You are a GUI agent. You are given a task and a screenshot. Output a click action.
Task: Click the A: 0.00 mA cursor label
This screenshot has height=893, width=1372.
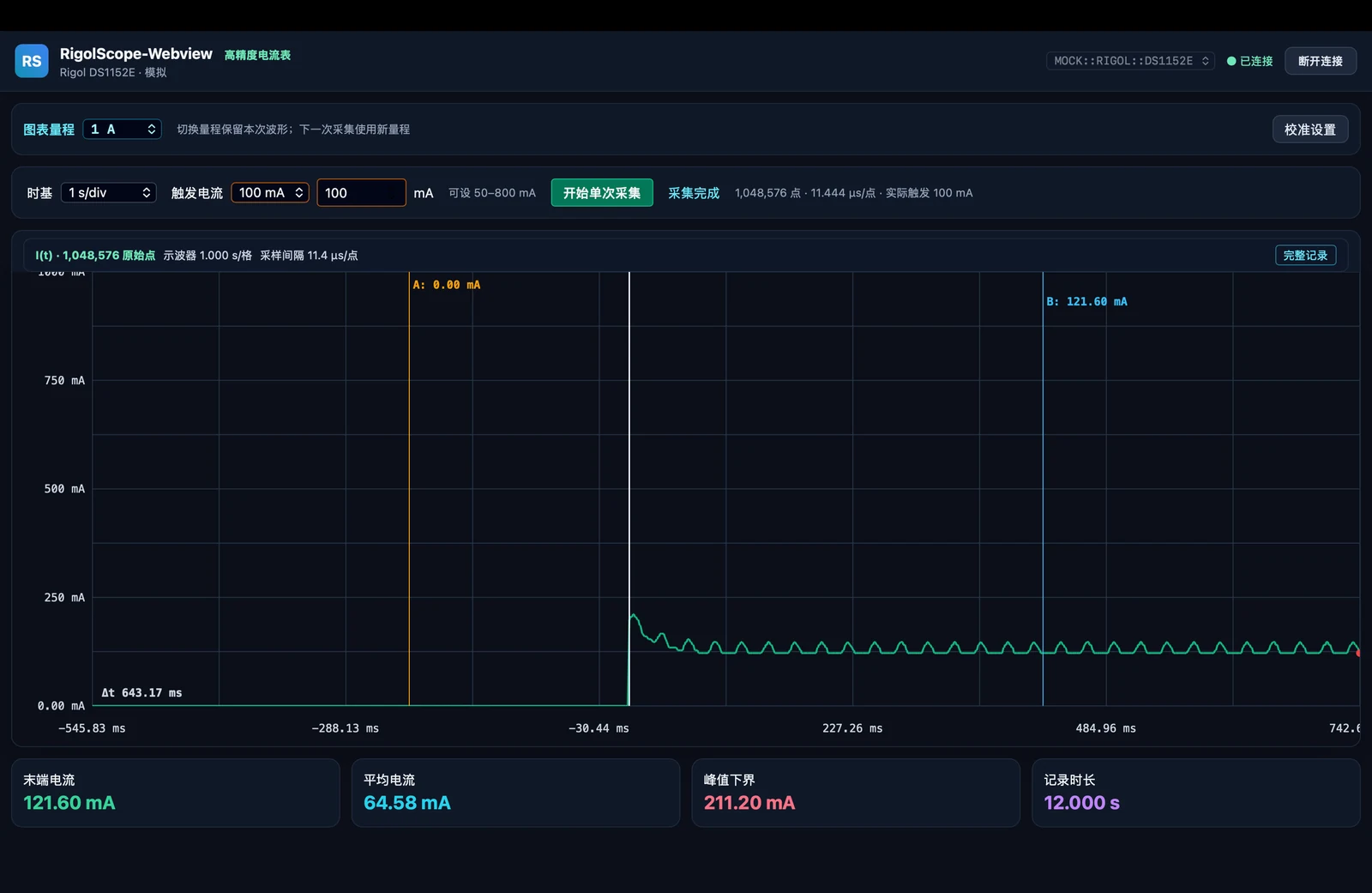pyautogui.click(x=446, y=285)
